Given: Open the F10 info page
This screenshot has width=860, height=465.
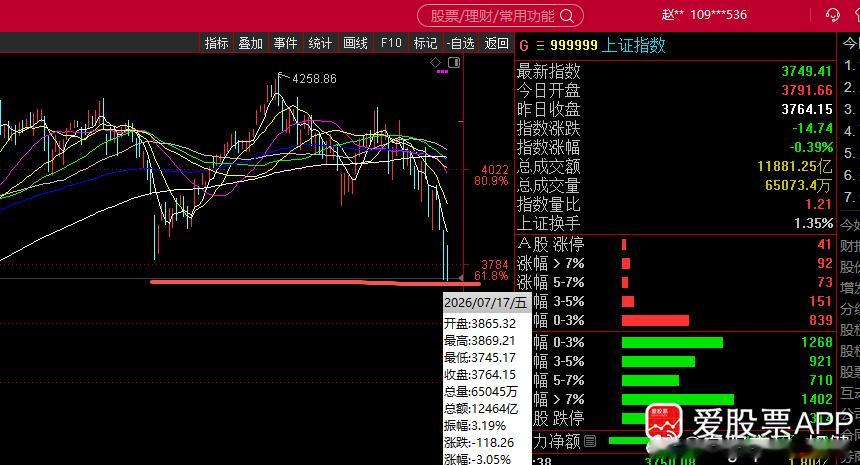Looking at the screenshot, I should click(x=391, y=43).
